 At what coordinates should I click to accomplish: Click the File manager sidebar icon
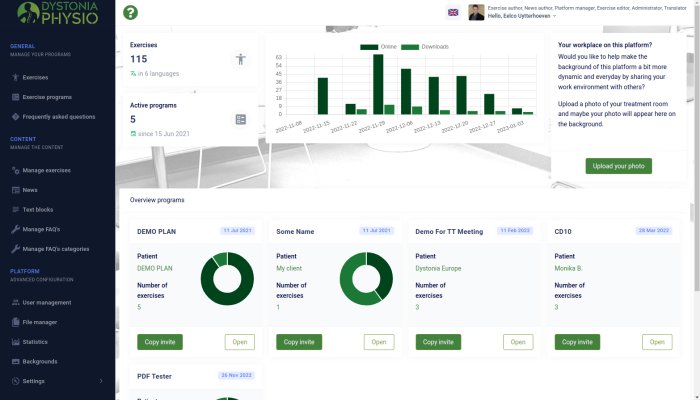[13, 322]
